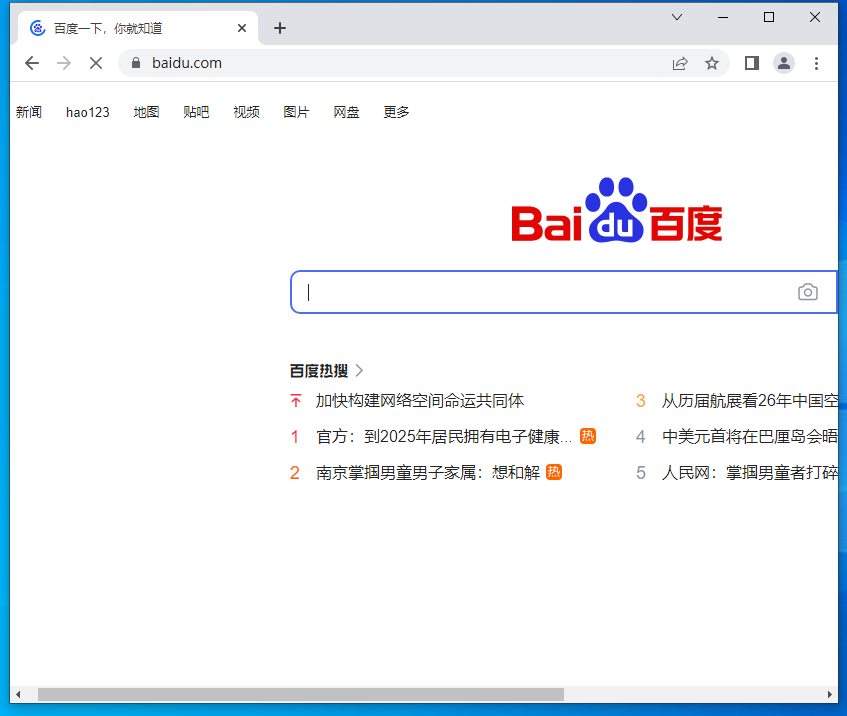The image size is (847, 716).
Task: Open hot search 南京掌掴男童男子家属：想和解
Action: pos(428,473)
